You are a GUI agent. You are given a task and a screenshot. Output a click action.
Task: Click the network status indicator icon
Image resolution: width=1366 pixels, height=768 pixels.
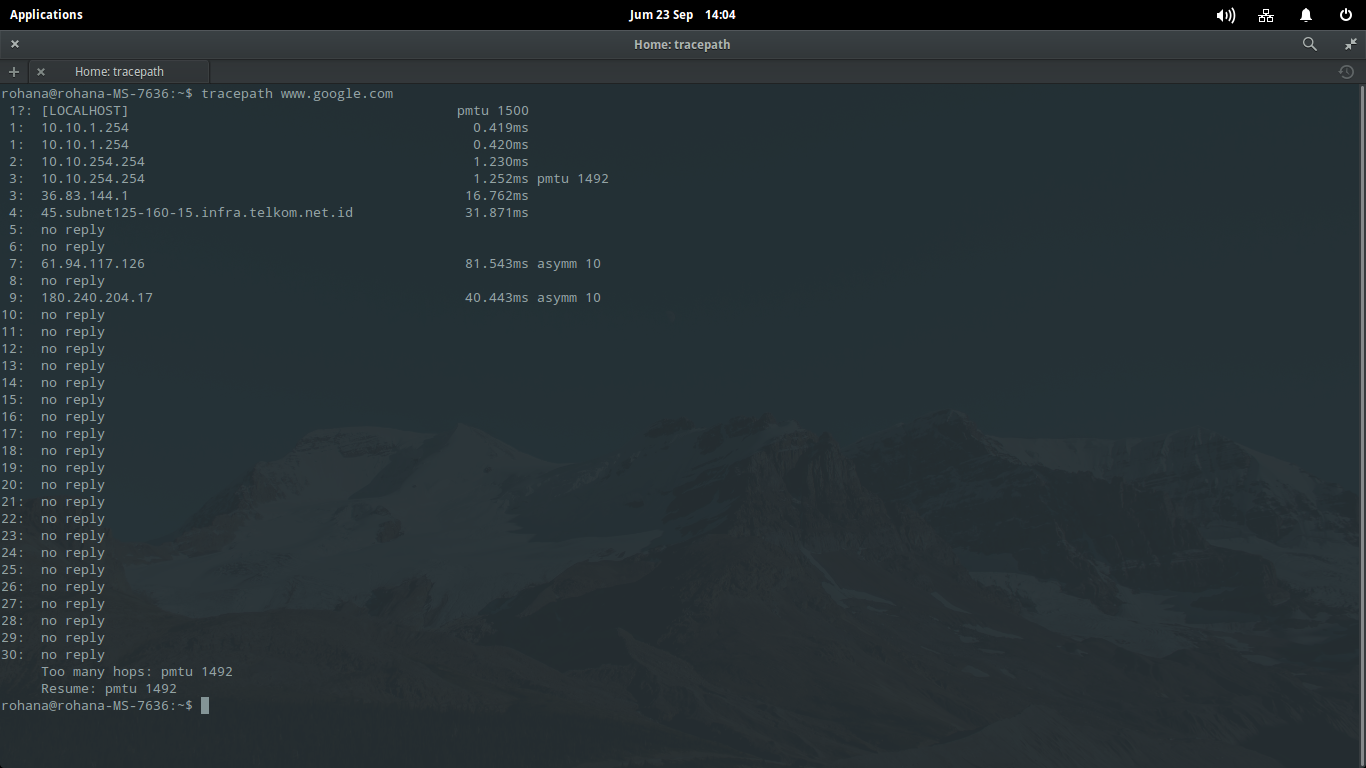pos(1265,15)
